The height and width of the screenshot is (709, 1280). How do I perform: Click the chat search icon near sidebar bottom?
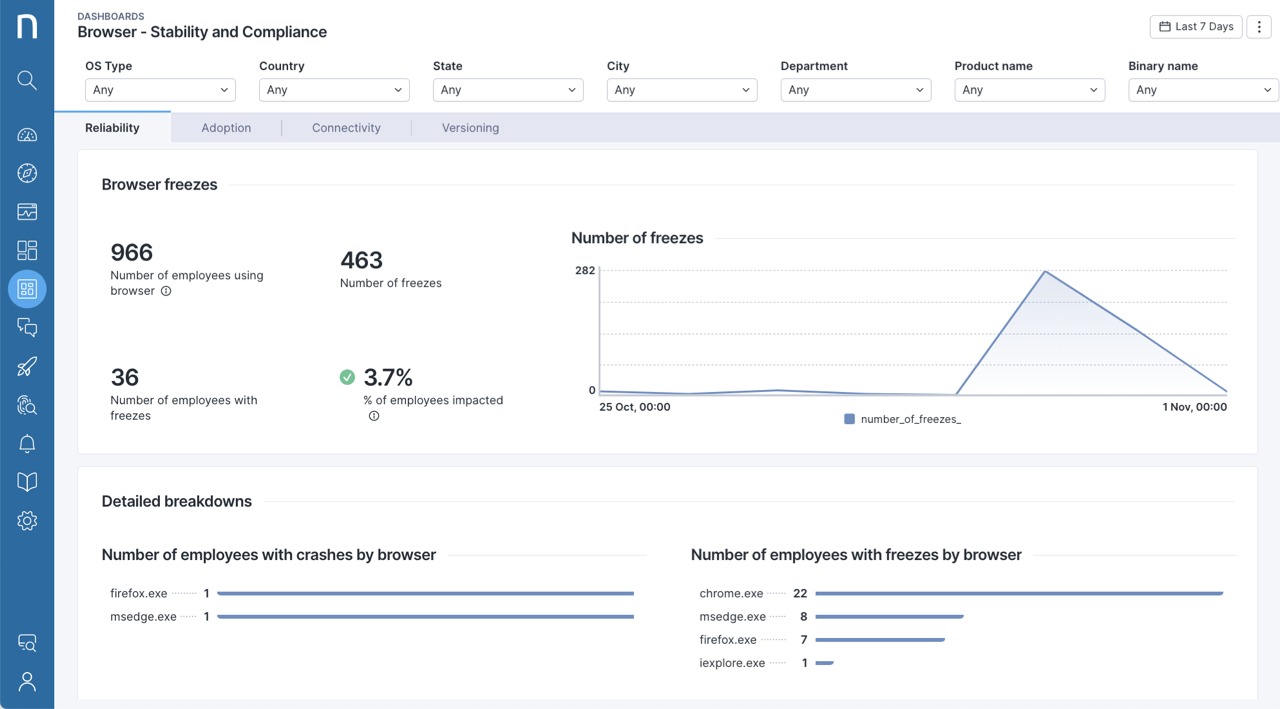27,643
